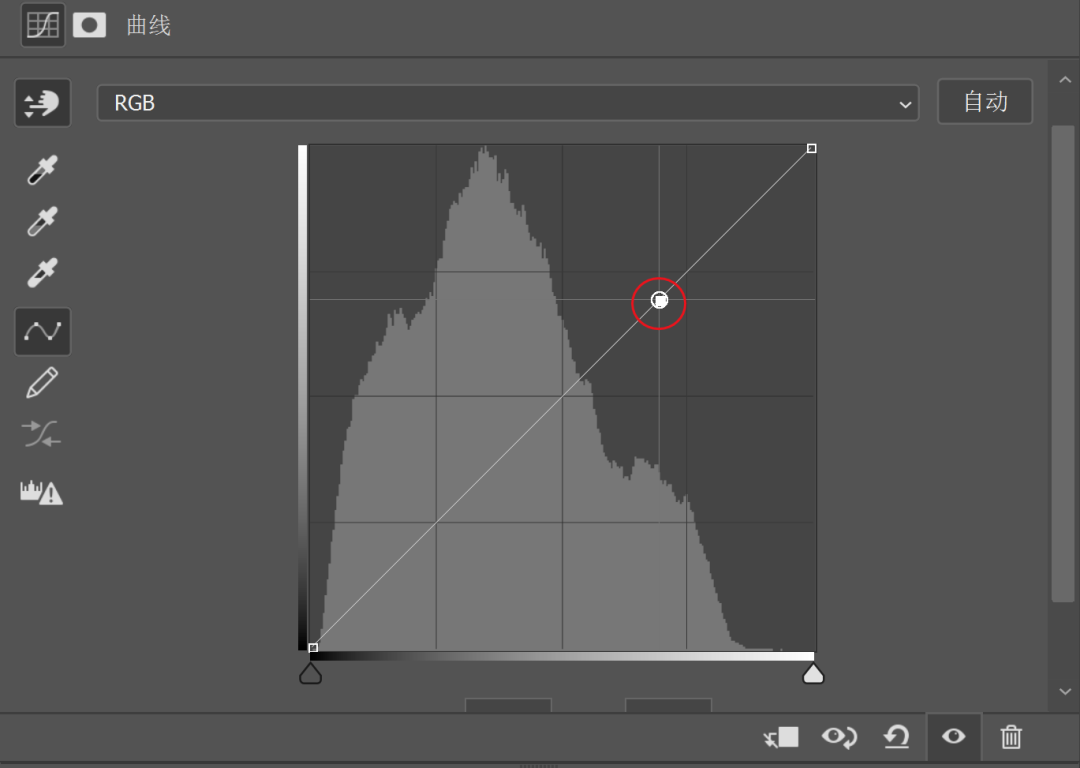Open the RGB channel dropdown
This screenshot has height=768, width=1080.
(507, 103)
